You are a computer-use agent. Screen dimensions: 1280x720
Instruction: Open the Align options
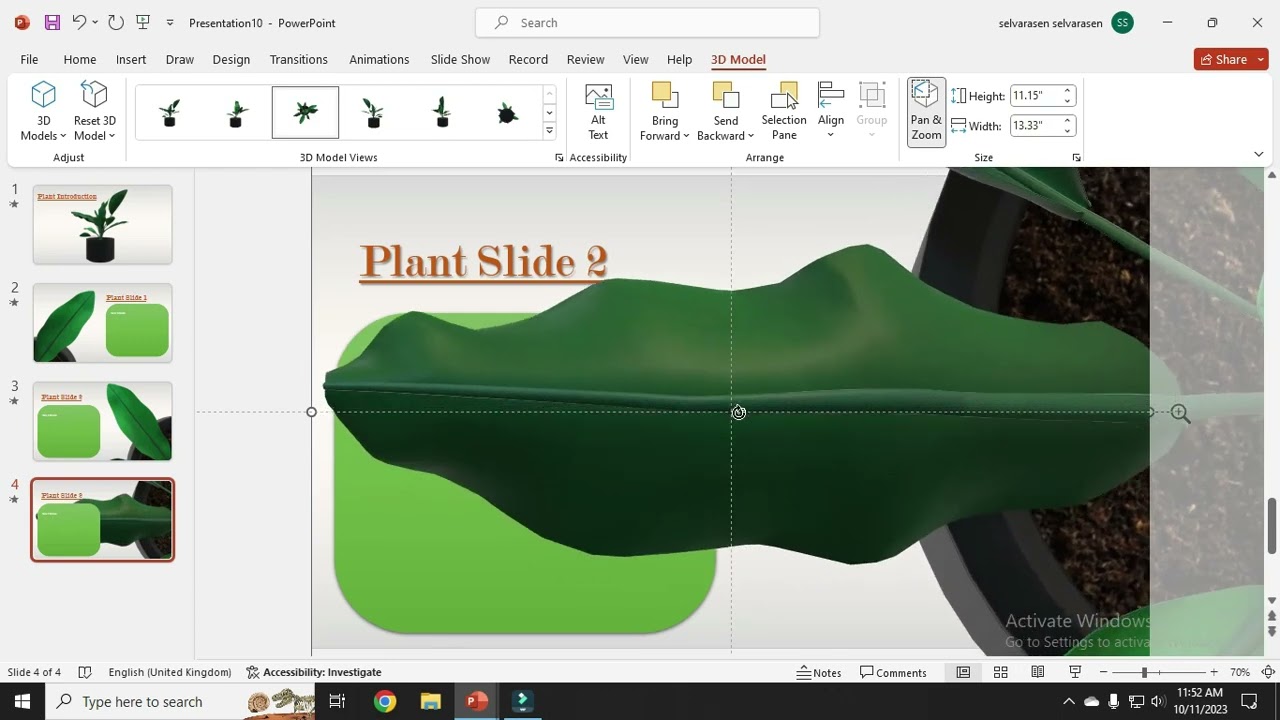tap(831, 112)
